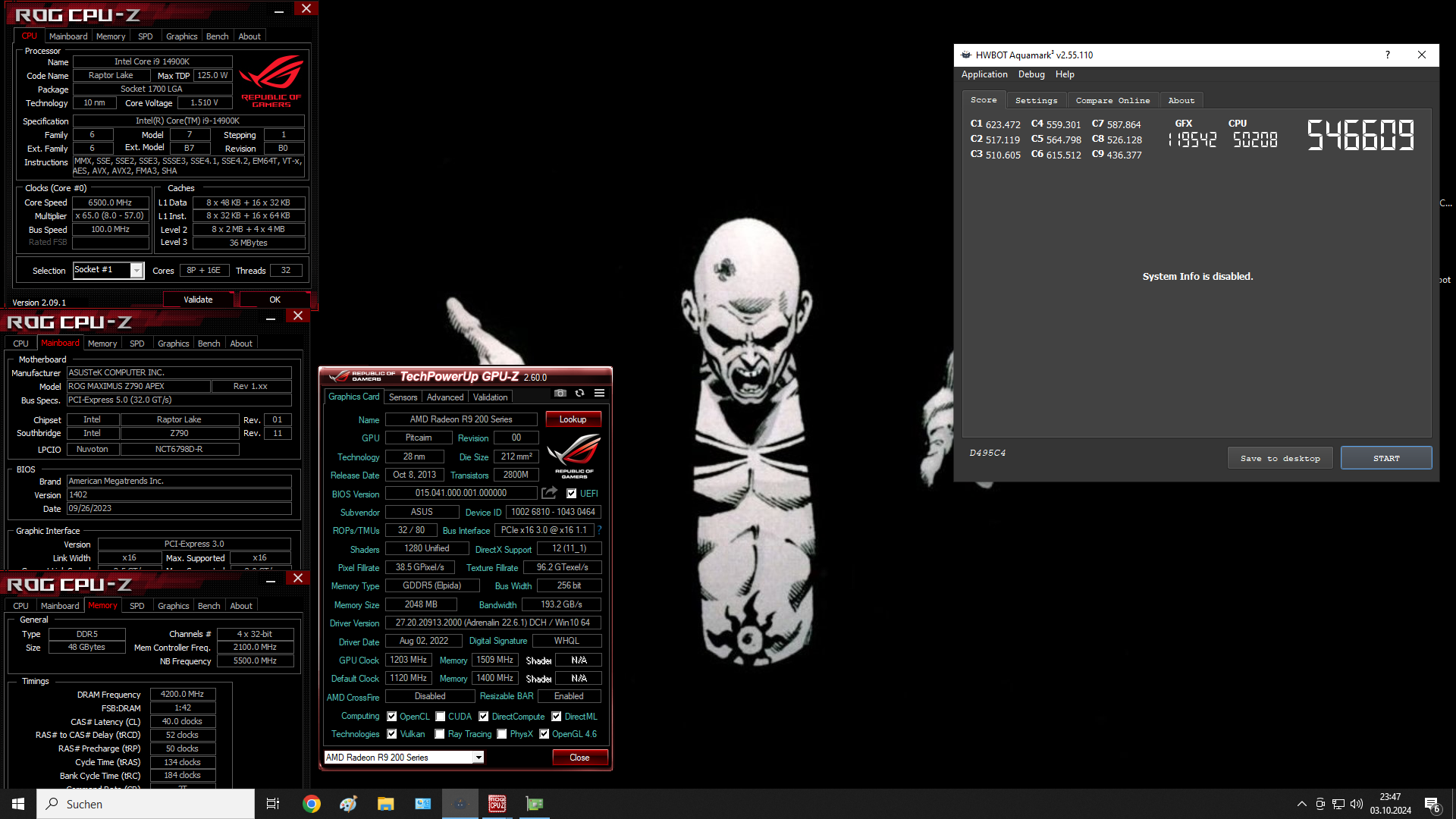This screenshot has height=819, width=1456.
Task: Open the Application menu in Aquamark
Action: coord(984,74)
